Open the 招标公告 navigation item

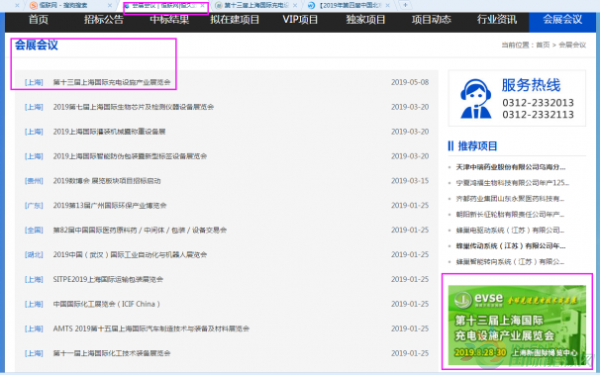[x=104, y=20]
